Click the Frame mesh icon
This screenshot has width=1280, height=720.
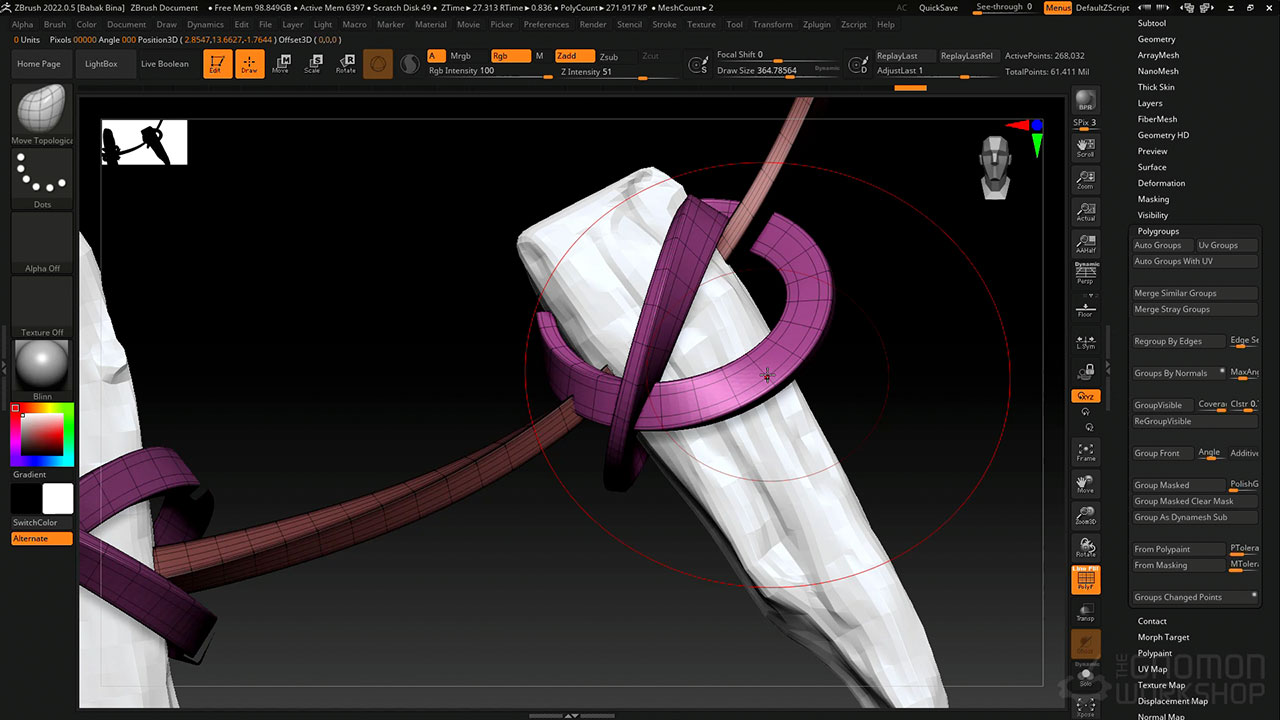(1085, 452)
